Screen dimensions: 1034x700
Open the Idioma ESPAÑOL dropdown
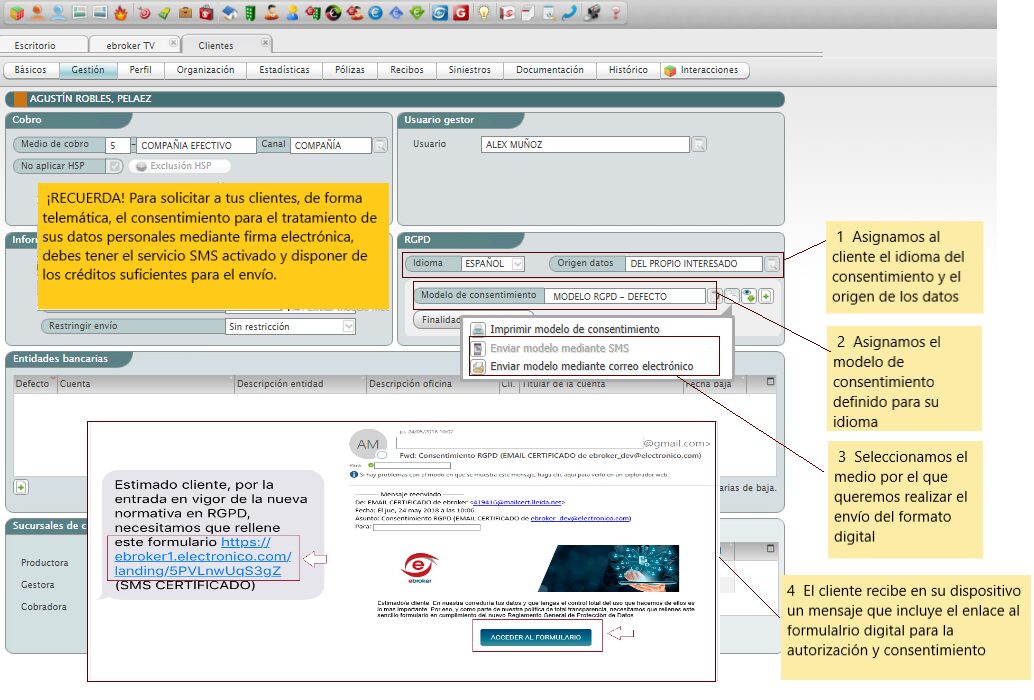click(518, 264)
